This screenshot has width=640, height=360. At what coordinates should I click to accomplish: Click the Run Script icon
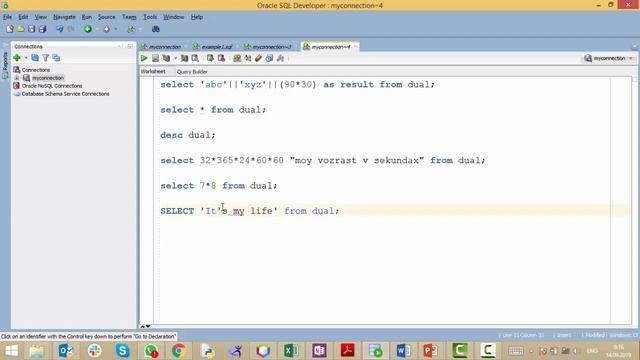point(155,58)
